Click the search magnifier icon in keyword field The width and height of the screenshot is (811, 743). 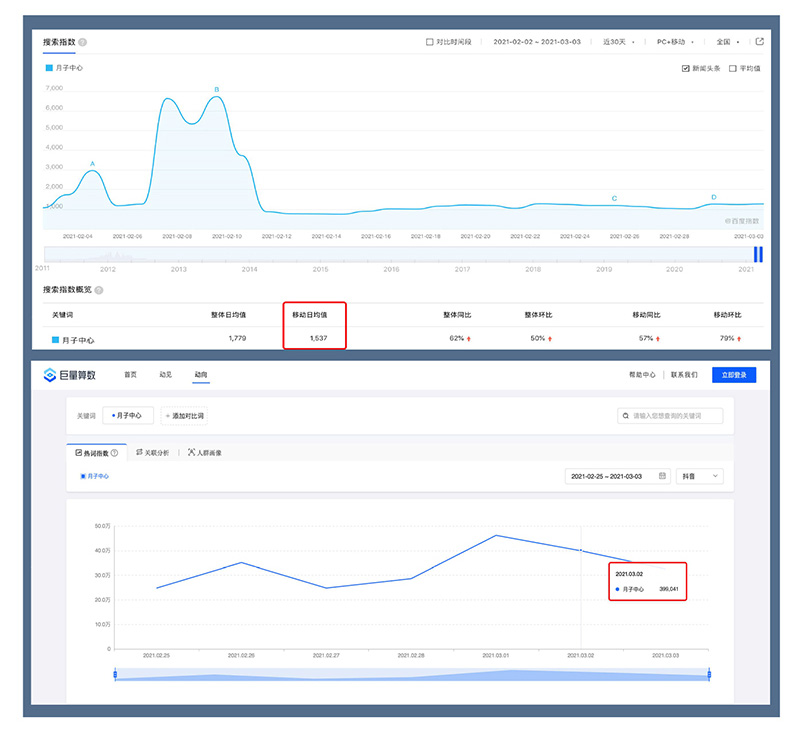(x=626, y=415)
